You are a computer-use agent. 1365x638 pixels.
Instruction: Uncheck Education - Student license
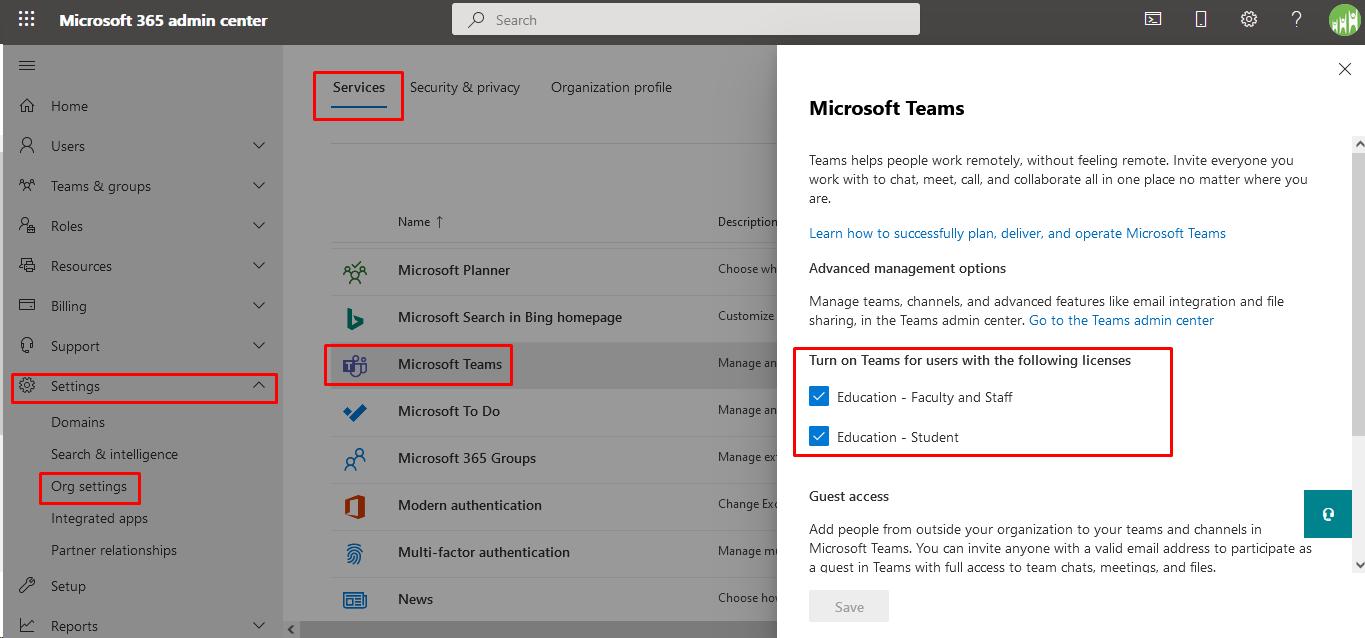coord(820,437)
